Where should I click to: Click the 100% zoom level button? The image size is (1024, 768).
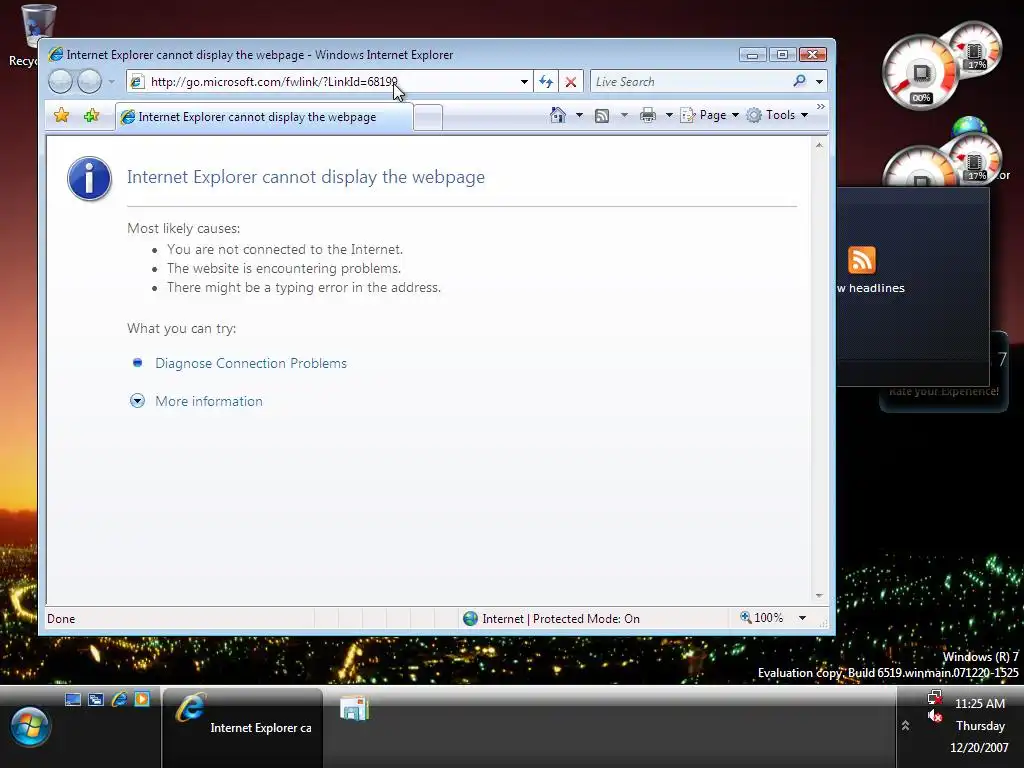(761, 618)
